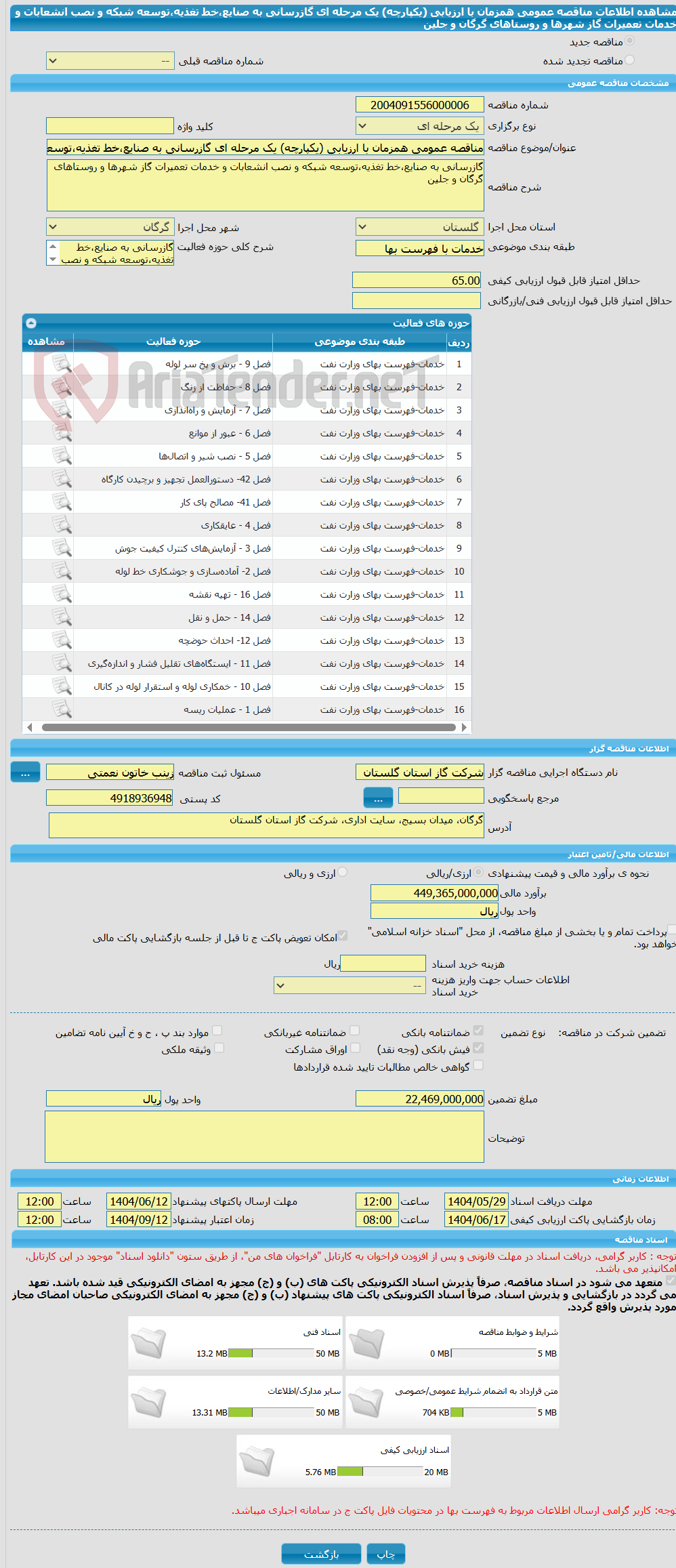Open view icon for row 8 عایقکاری

tap(62, 525)
